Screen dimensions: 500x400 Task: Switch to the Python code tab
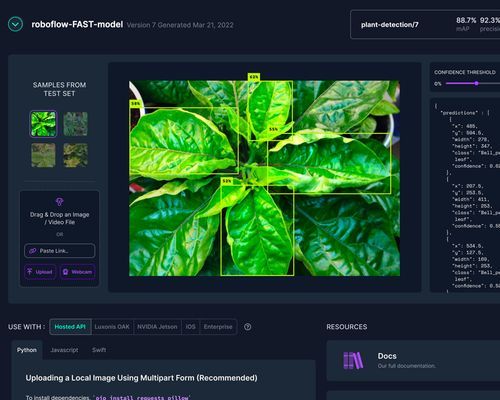[27, 350]
